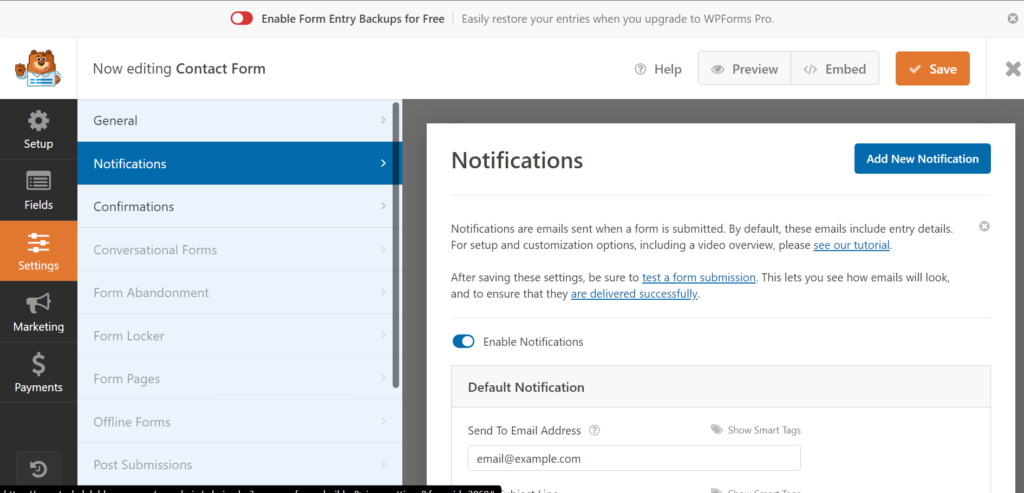Screen dimensions: 1024x493
Task: Click chevron on Form Locker row
Action: (x=383, y=336)
